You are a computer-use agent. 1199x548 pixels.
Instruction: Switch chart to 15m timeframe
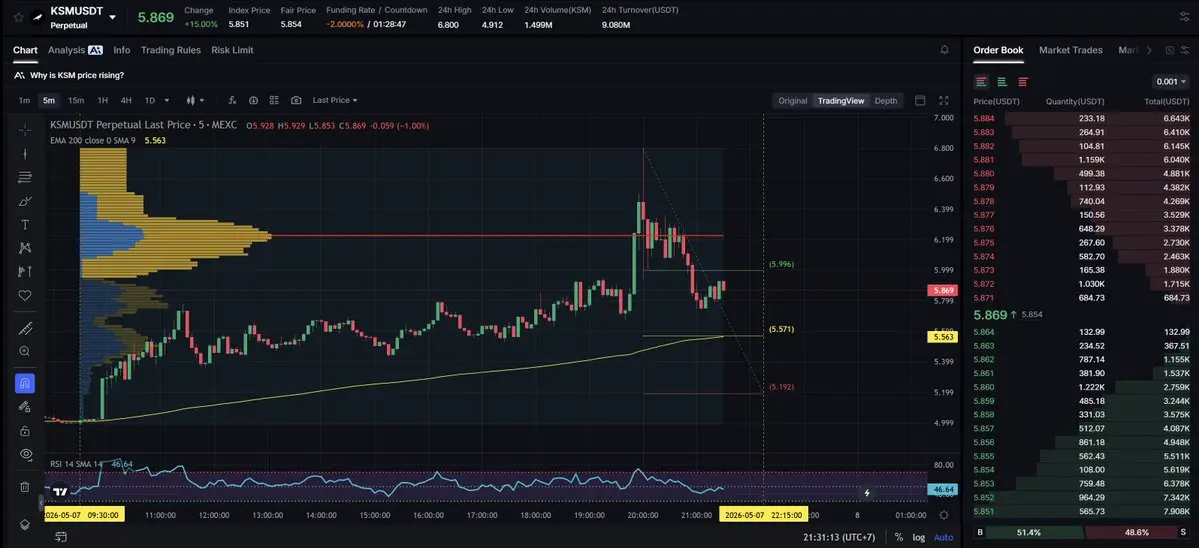76,100
